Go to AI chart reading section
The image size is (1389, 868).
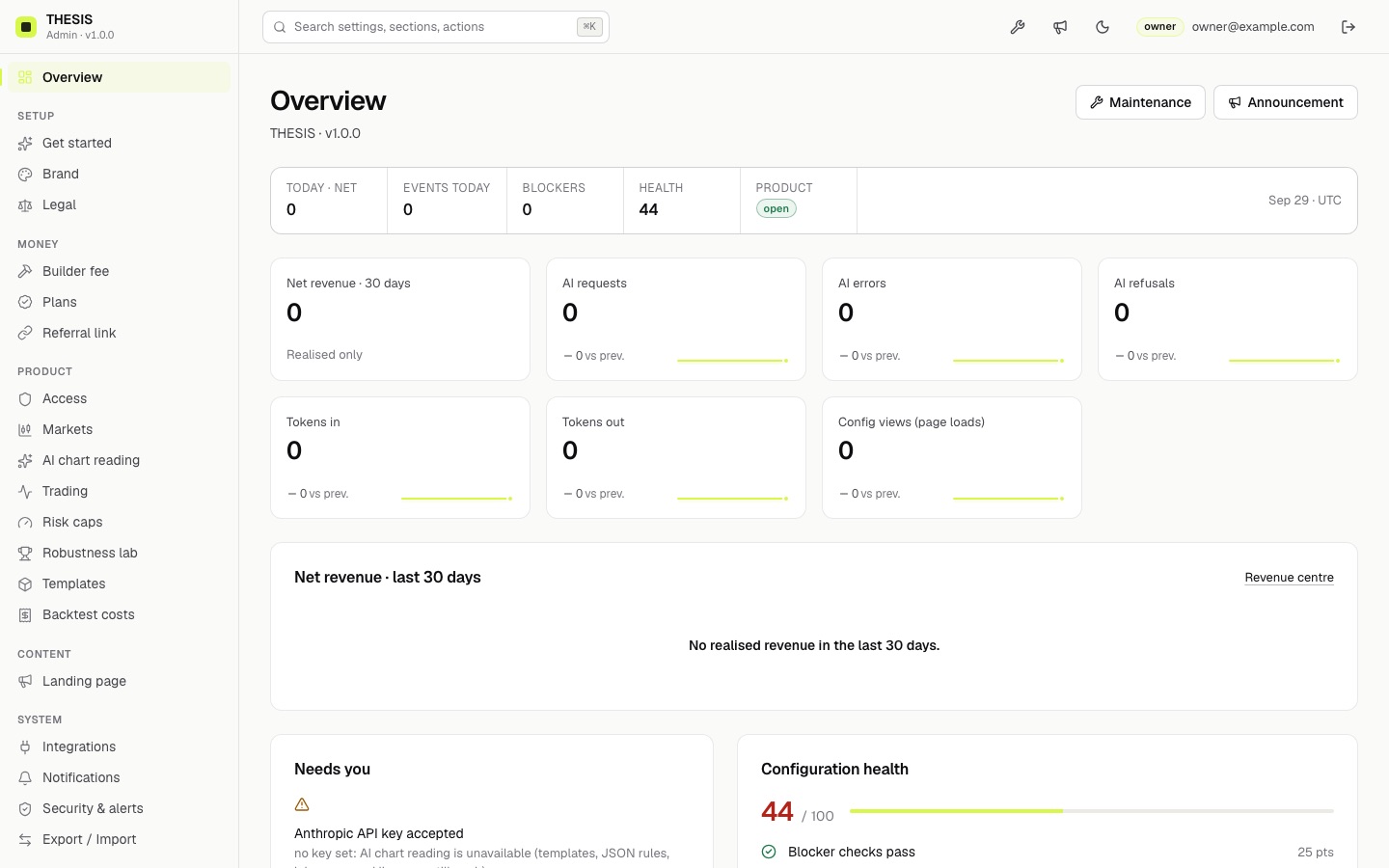coord(120,460)
